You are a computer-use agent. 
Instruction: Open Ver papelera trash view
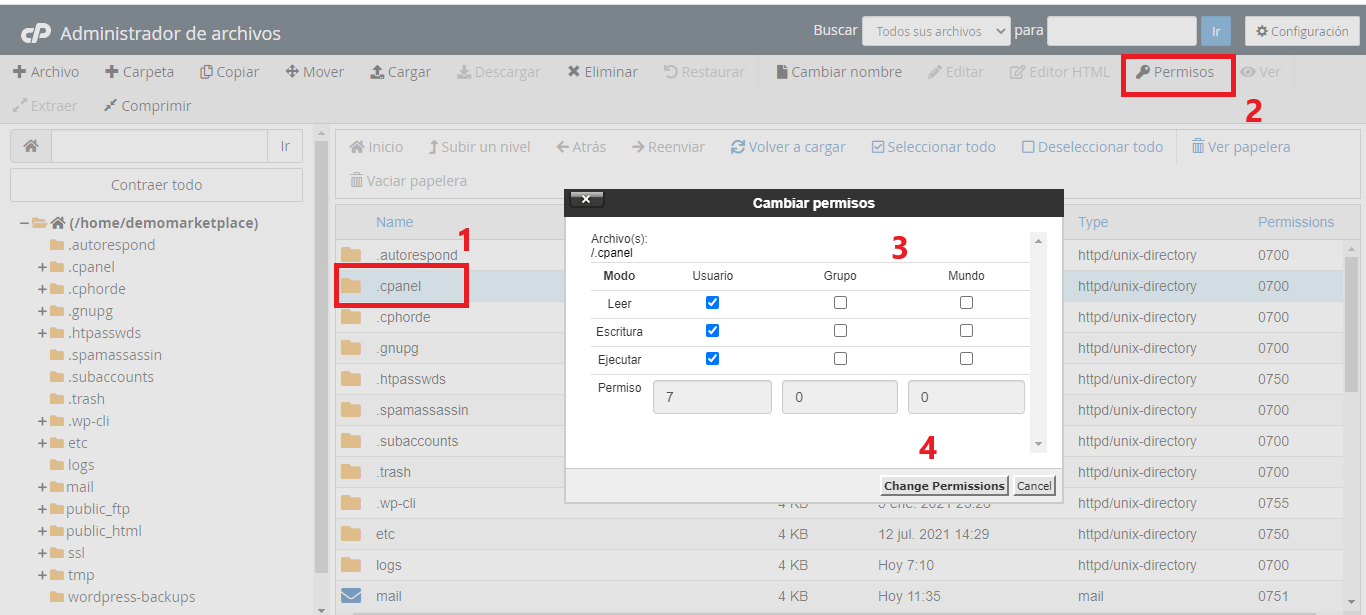tap(1240, 147)
